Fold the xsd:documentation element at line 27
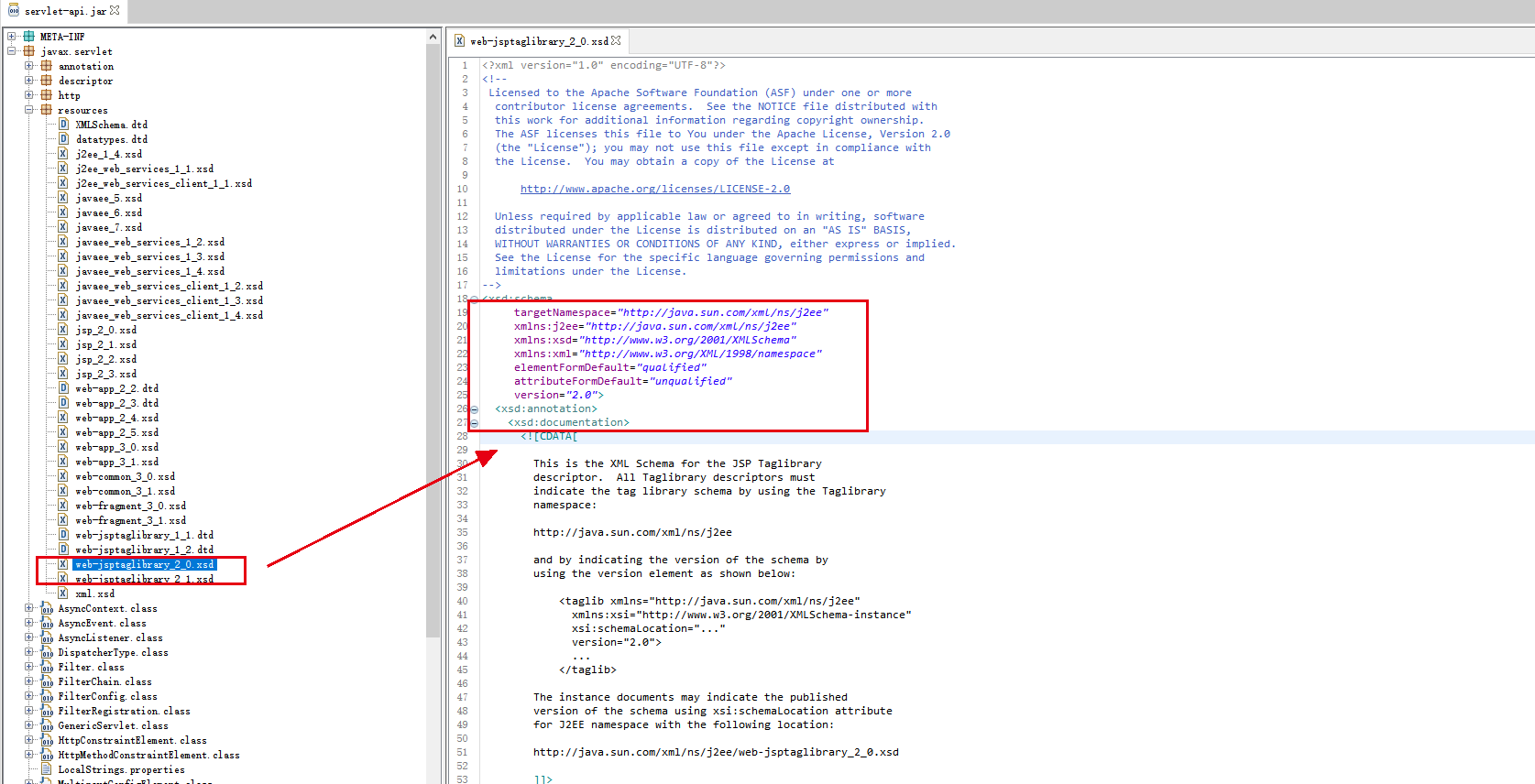1535x784 pixels. (475, 423)
